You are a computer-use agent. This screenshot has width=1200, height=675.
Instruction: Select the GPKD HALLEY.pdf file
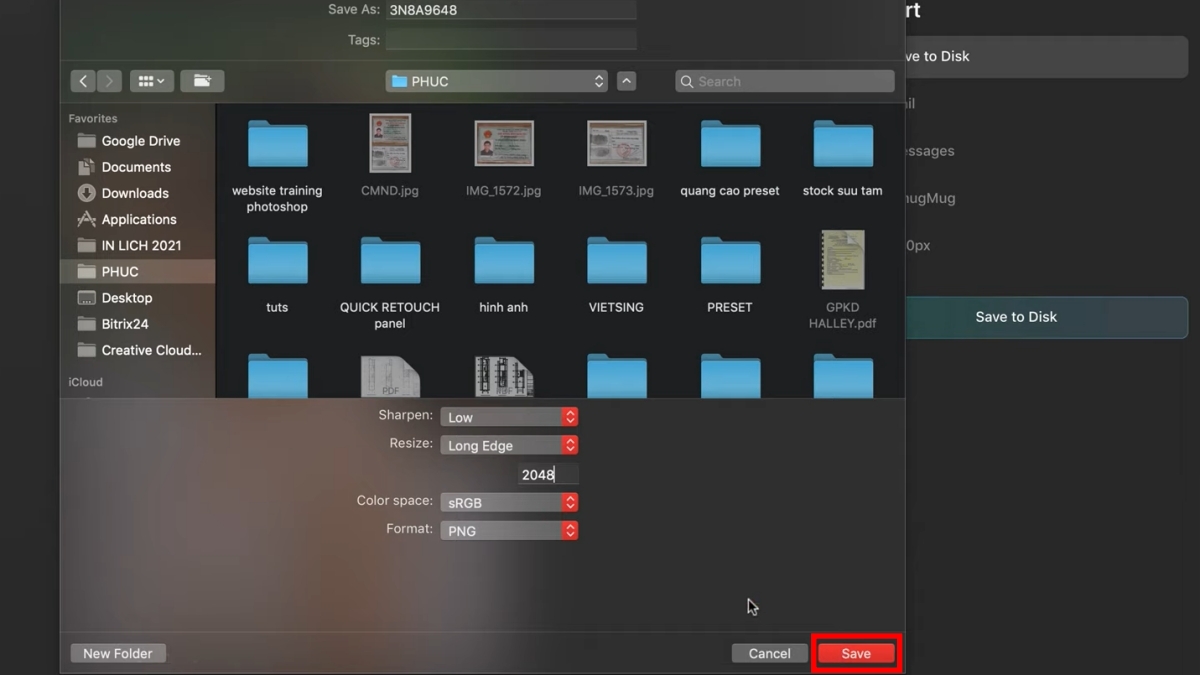pyautogui.click(x=843, y=260)
